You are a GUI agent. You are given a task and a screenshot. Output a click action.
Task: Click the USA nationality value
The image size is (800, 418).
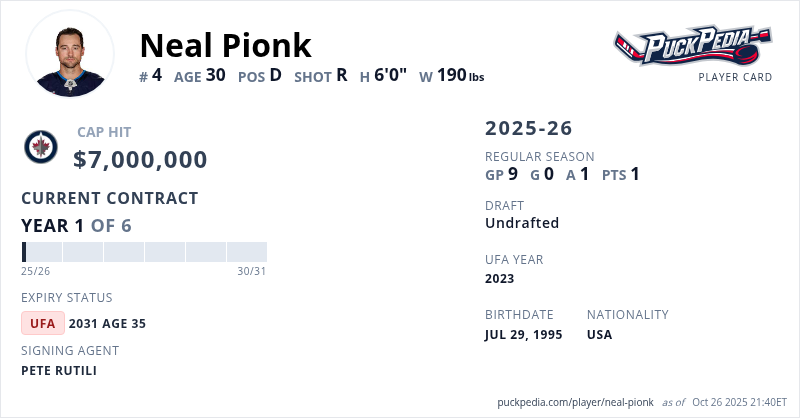[x=602, y=334]
